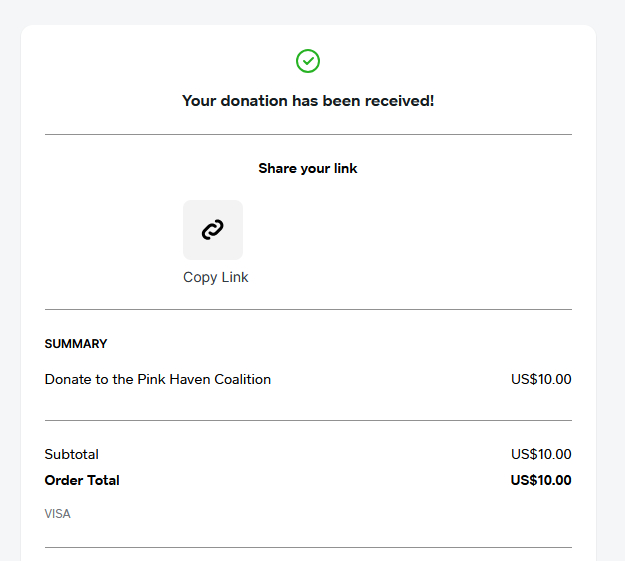This screenshot has width=625, height=561.
Task: Click the divider line below VISA
Action: 308,547
